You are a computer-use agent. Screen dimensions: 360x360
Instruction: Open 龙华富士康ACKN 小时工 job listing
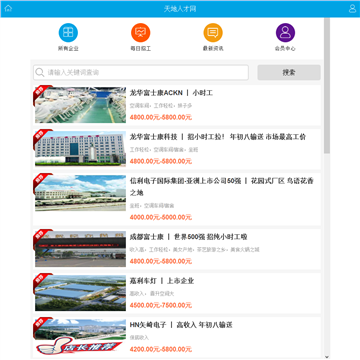[x=171, y=93]
